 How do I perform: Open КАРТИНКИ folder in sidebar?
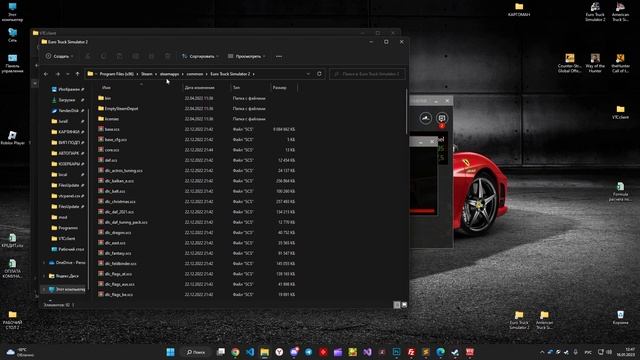click(x=65, y=132)
